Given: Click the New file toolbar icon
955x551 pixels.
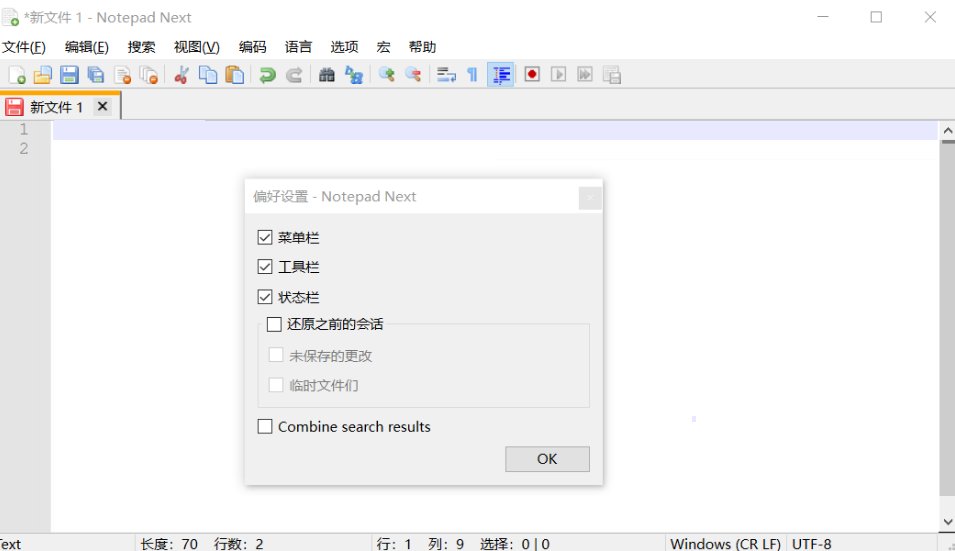Looking at the screenshot, I should [x=16, y=75].
